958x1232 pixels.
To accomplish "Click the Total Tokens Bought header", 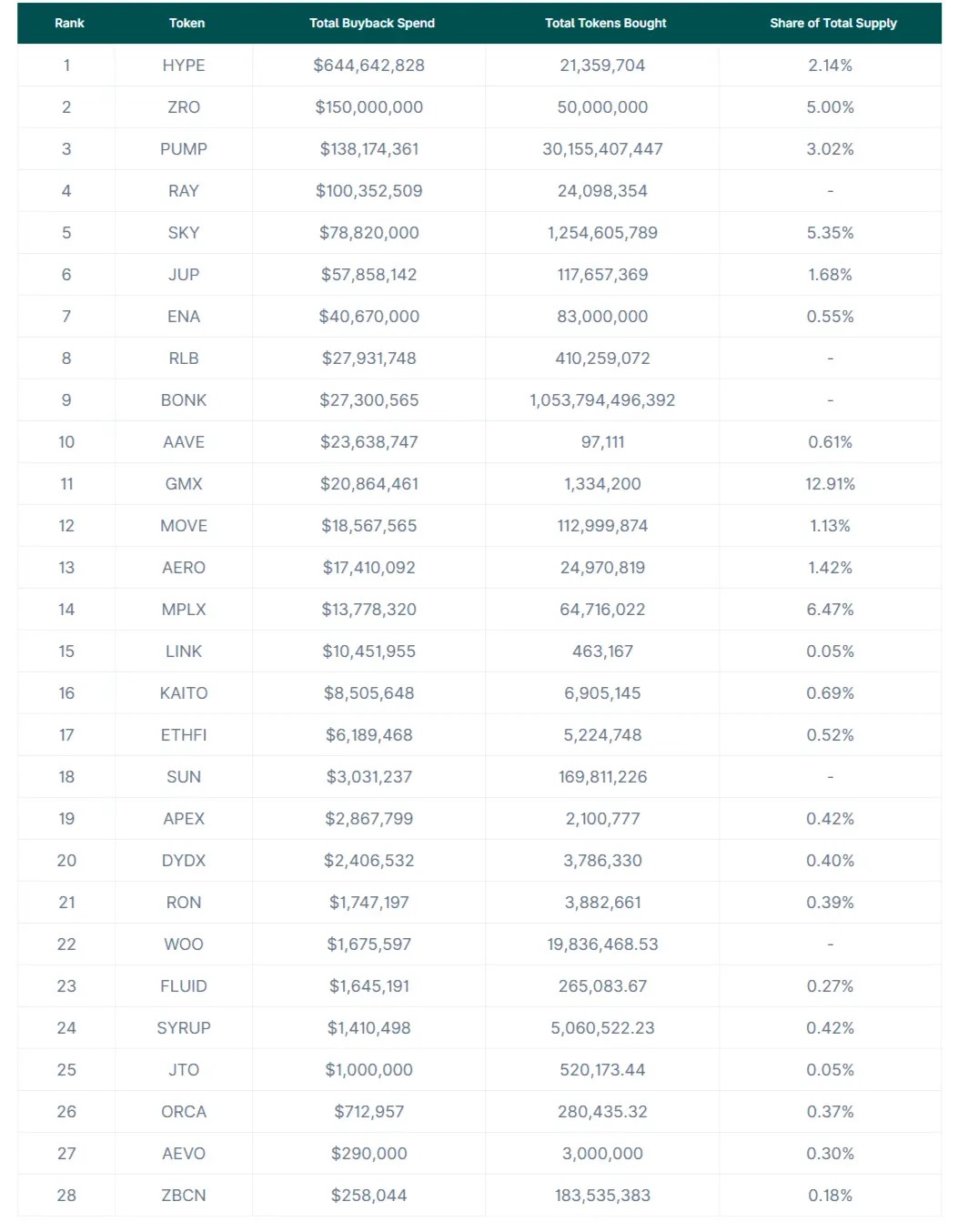I will (x=605, y=23).
